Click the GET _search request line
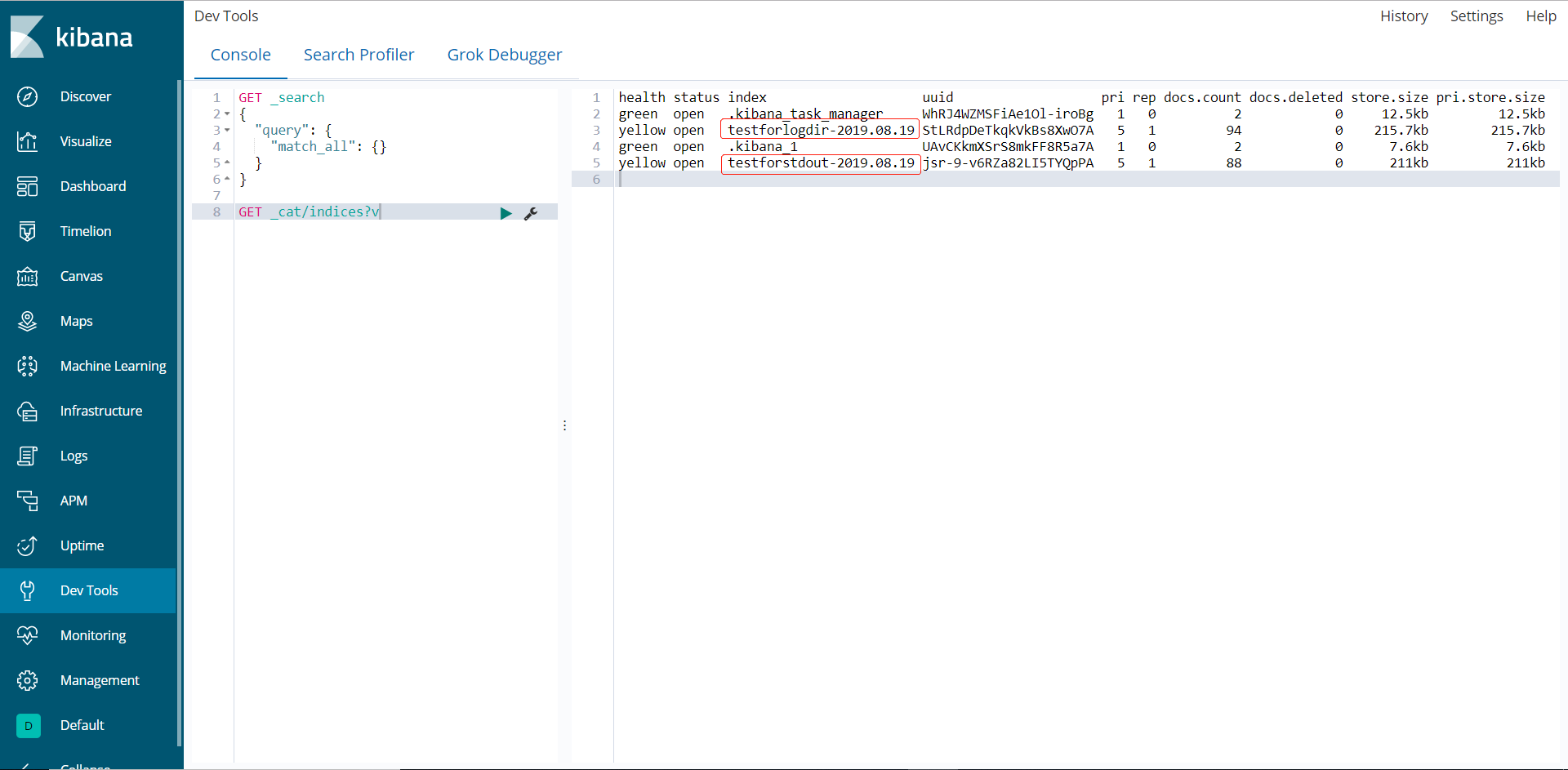Image resolution: width=1568 pixels, height=770 pixels. [x=282, y=98]
